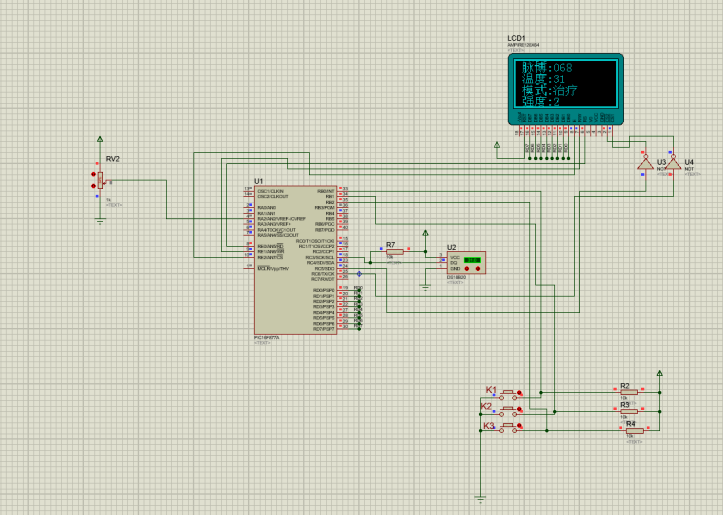This screenshot has height=515, width=723.
Task: Decrease DS18B20 temperature with left red button
Action: 467,268
